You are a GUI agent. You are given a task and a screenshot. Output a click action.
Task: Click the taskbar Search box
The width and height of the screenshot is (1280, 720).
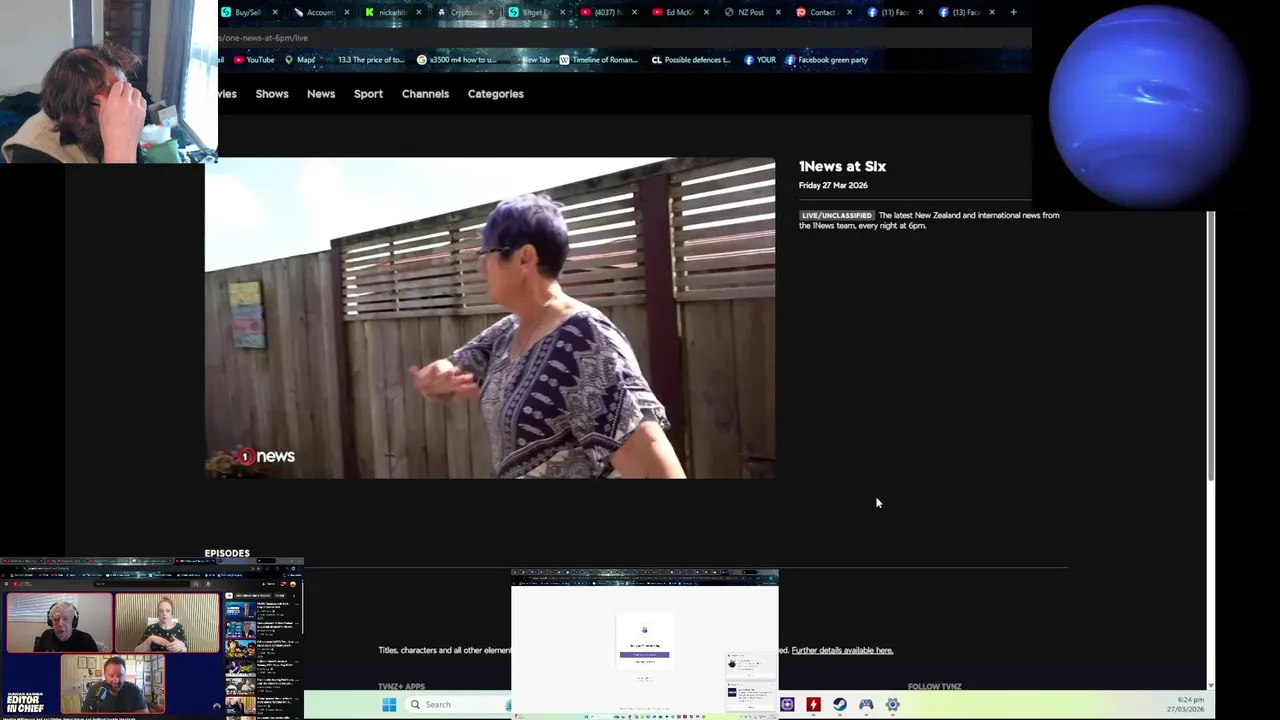click(457, 705)
